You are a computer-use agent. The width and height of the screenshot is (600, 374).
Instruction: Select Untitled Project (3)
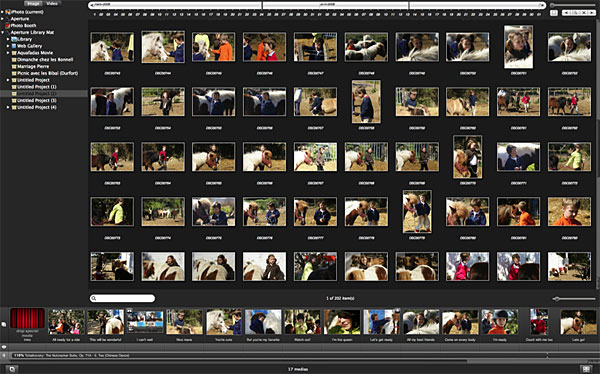coord(37,101)
